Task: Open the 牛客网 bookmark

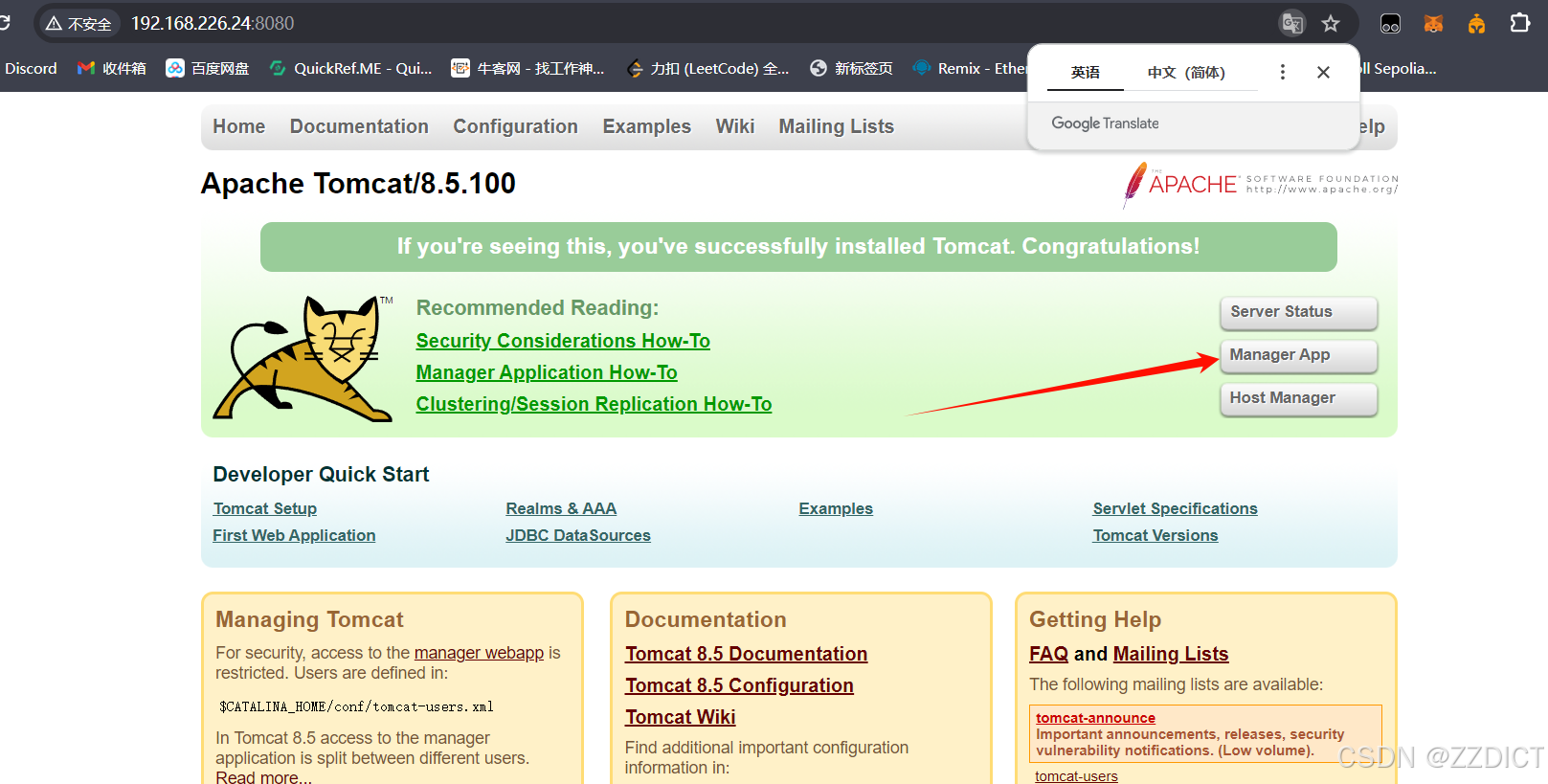Action: click(x=528, y=68)
